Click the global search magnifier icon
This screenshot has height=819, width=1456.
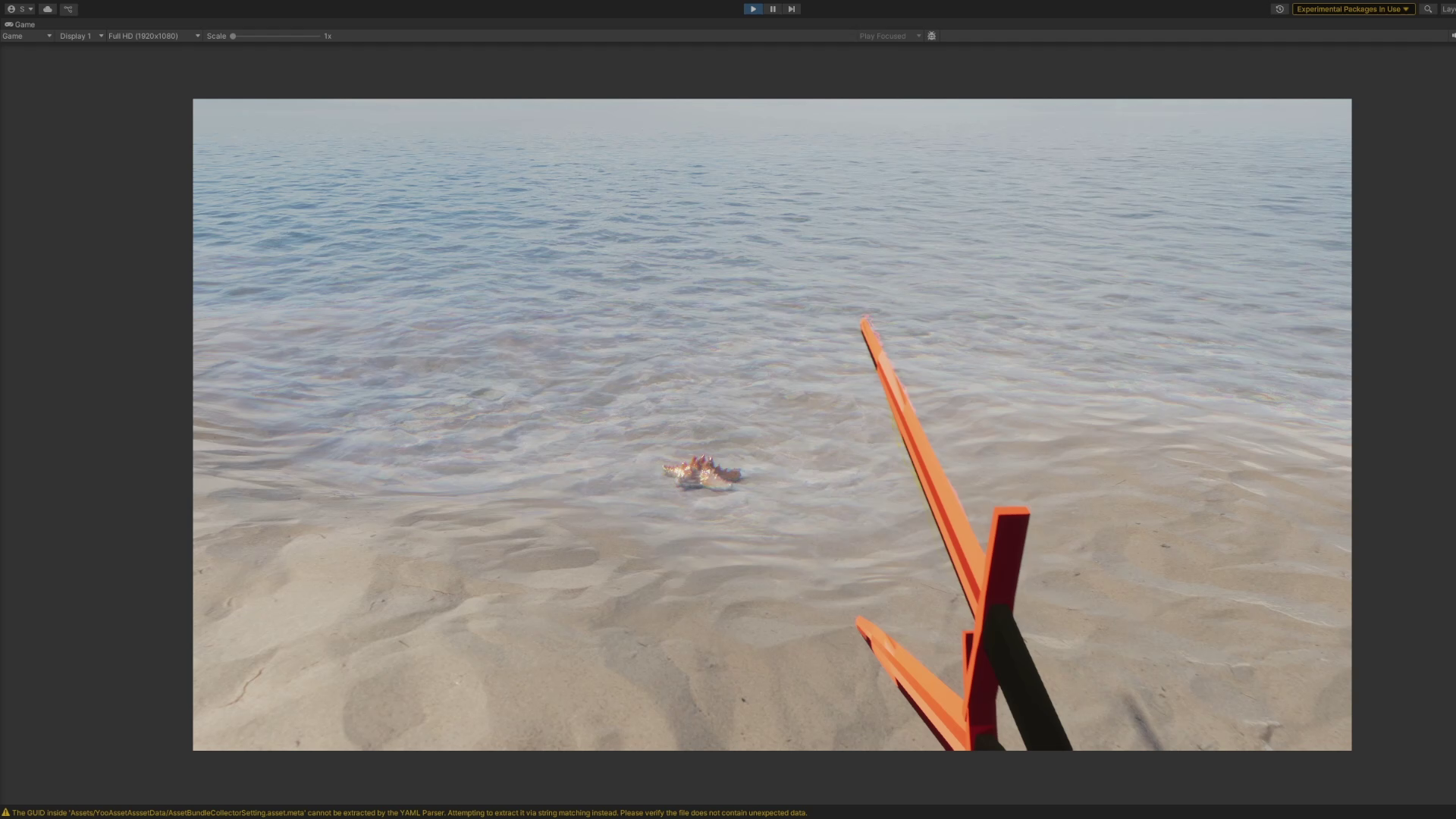click(1428, 9)
